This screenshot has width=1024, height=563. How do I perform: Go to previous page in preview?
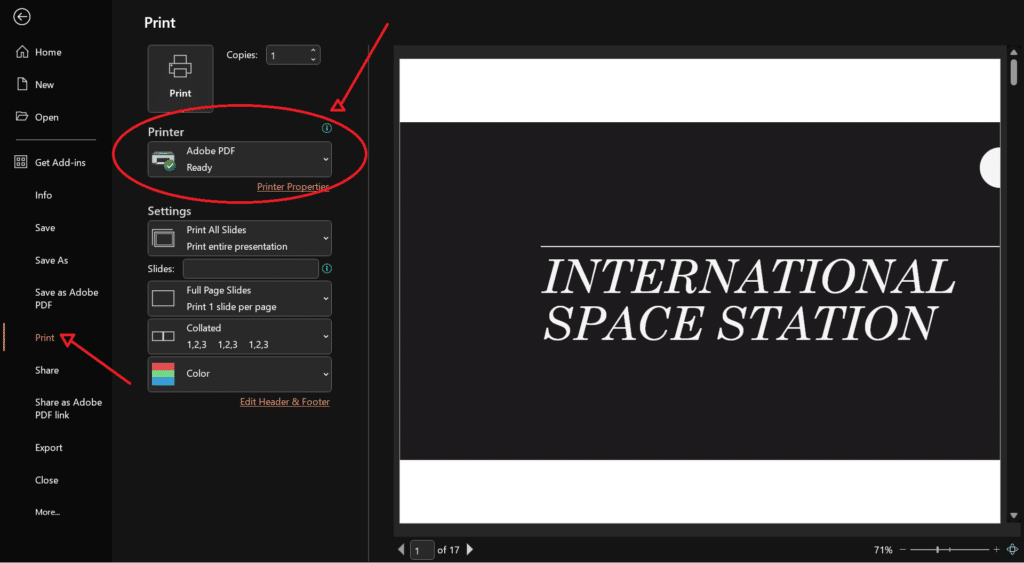tap(401, 550)
